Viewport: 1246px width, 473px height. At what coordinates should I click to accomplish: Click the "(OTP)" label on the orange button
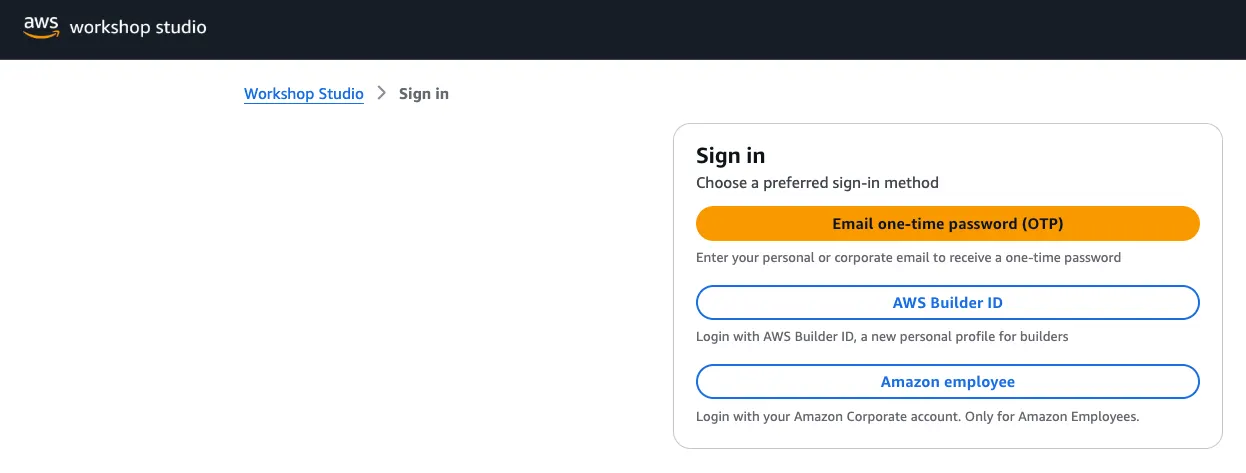(1042, 224)
